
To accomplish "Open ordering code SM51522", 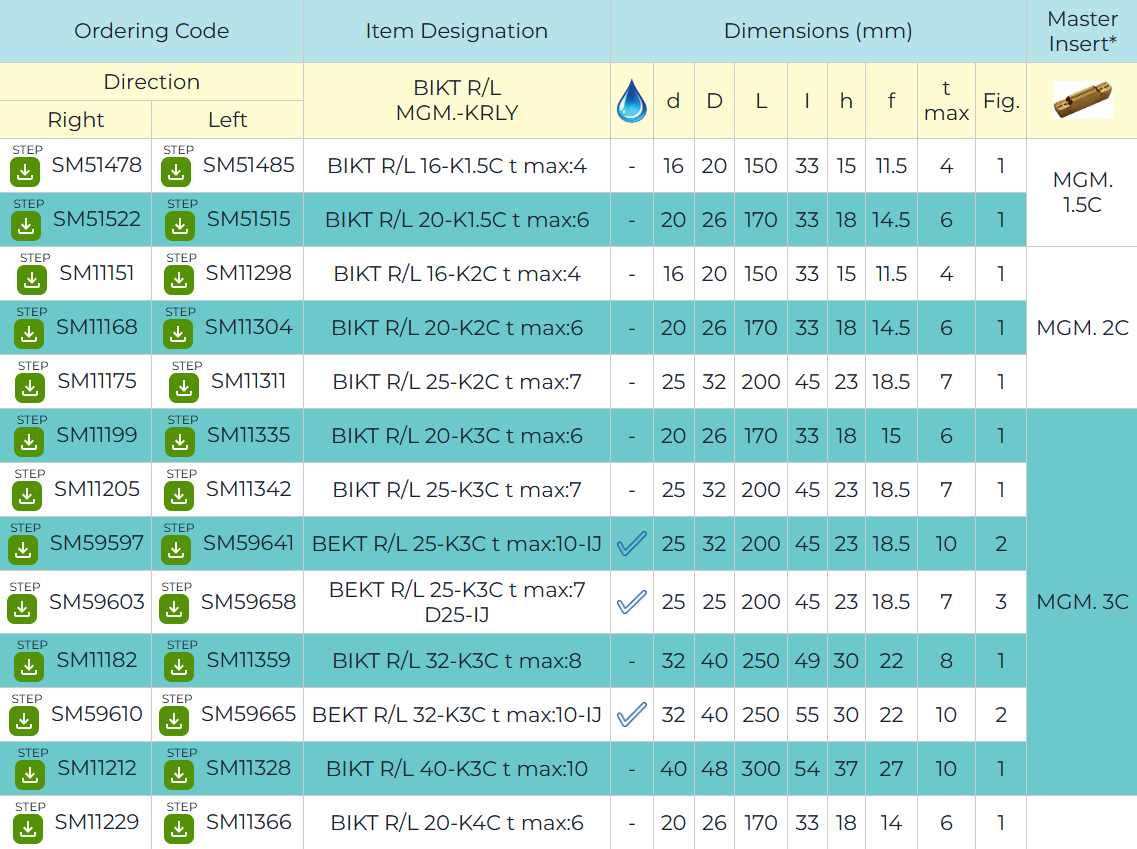I will coord(97,220).
